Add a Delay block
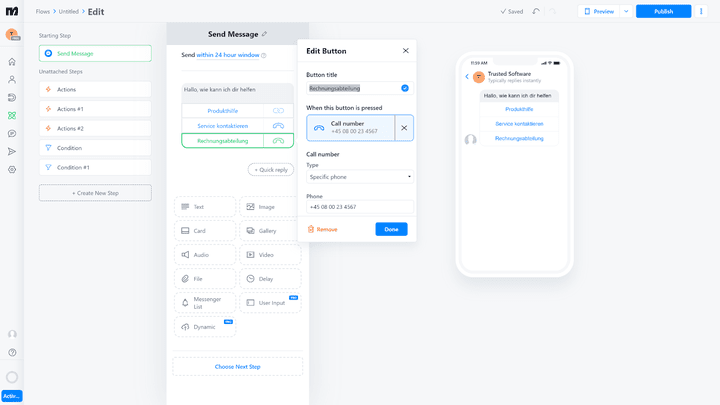Image resolution: width=720 pixels, height=405 pixels. click(x=270, y=279)
